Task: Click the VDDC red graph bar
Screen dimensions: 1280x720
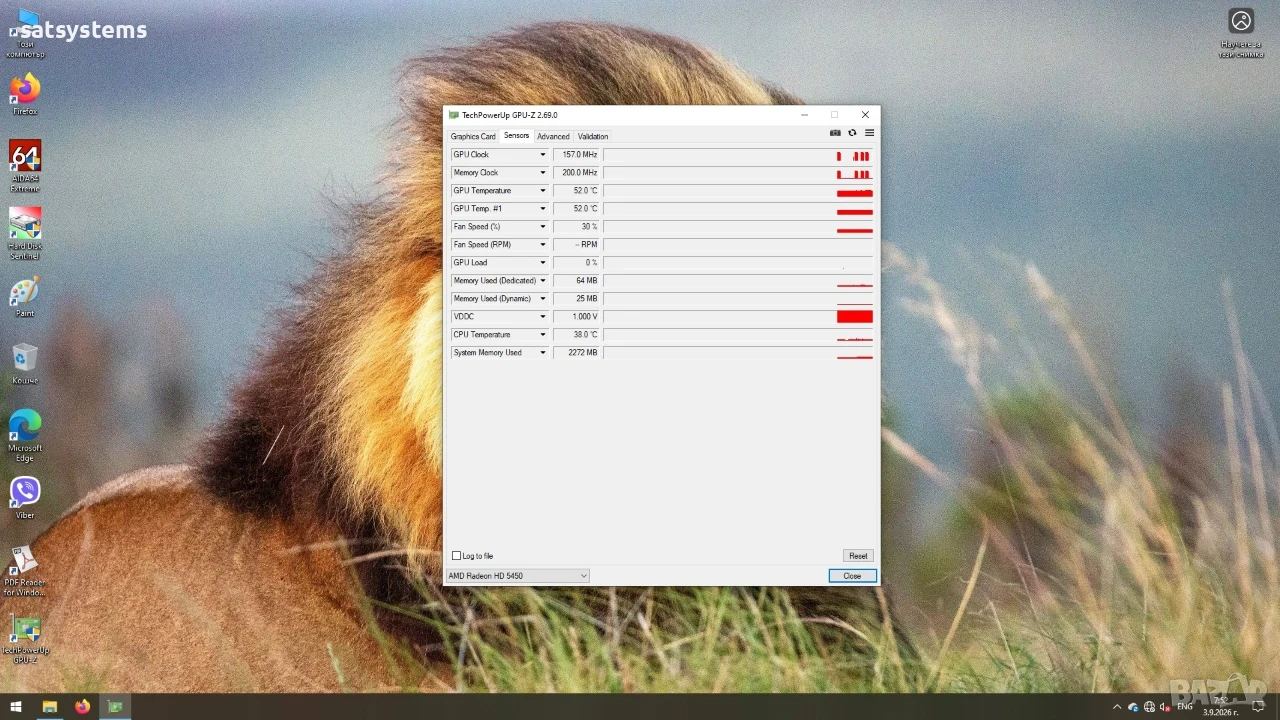Action: (855, 317)
